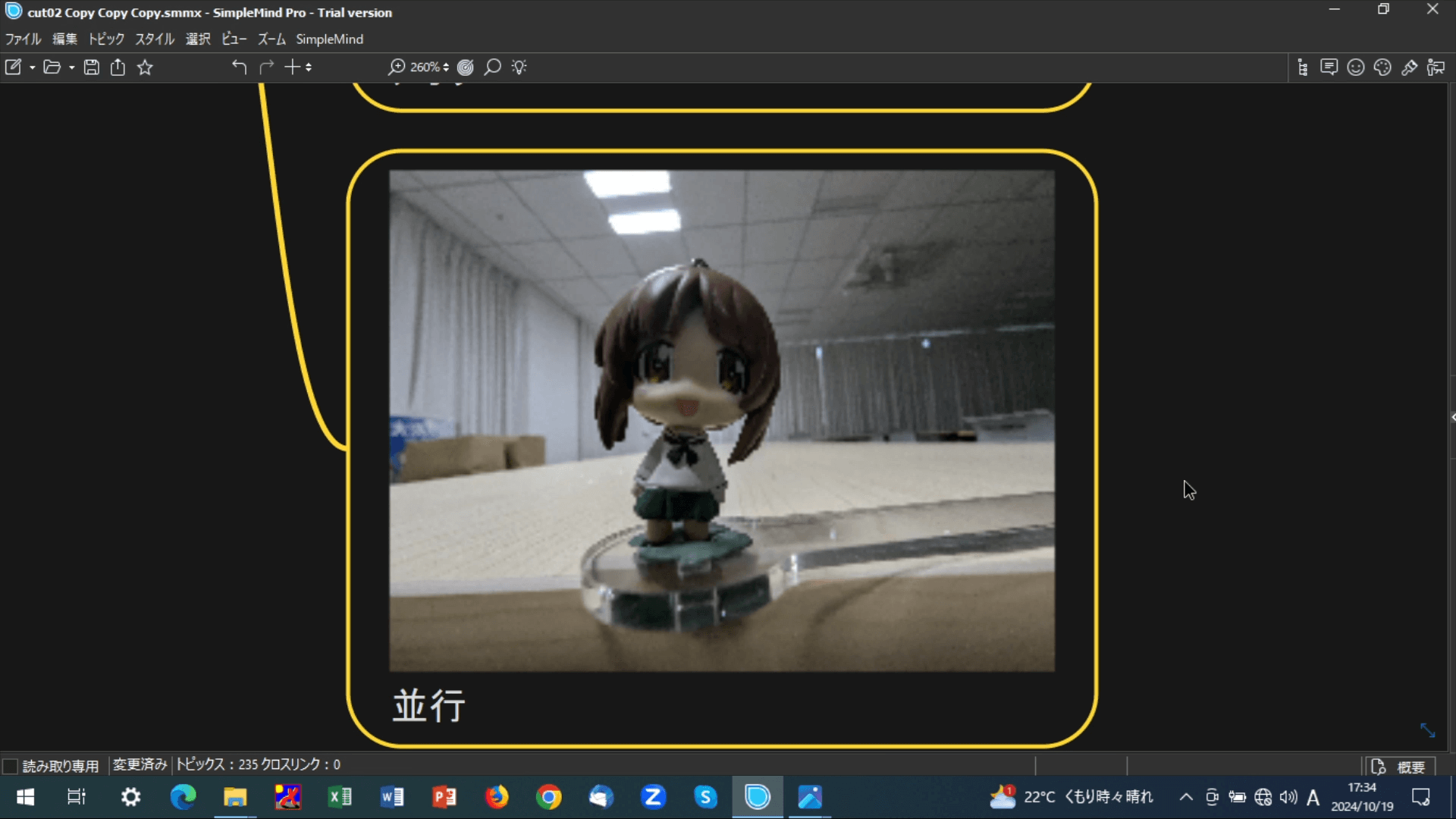Screen dimensions: 1456x819
Task: Click the new mind map icon
Action: click(14, 67)
